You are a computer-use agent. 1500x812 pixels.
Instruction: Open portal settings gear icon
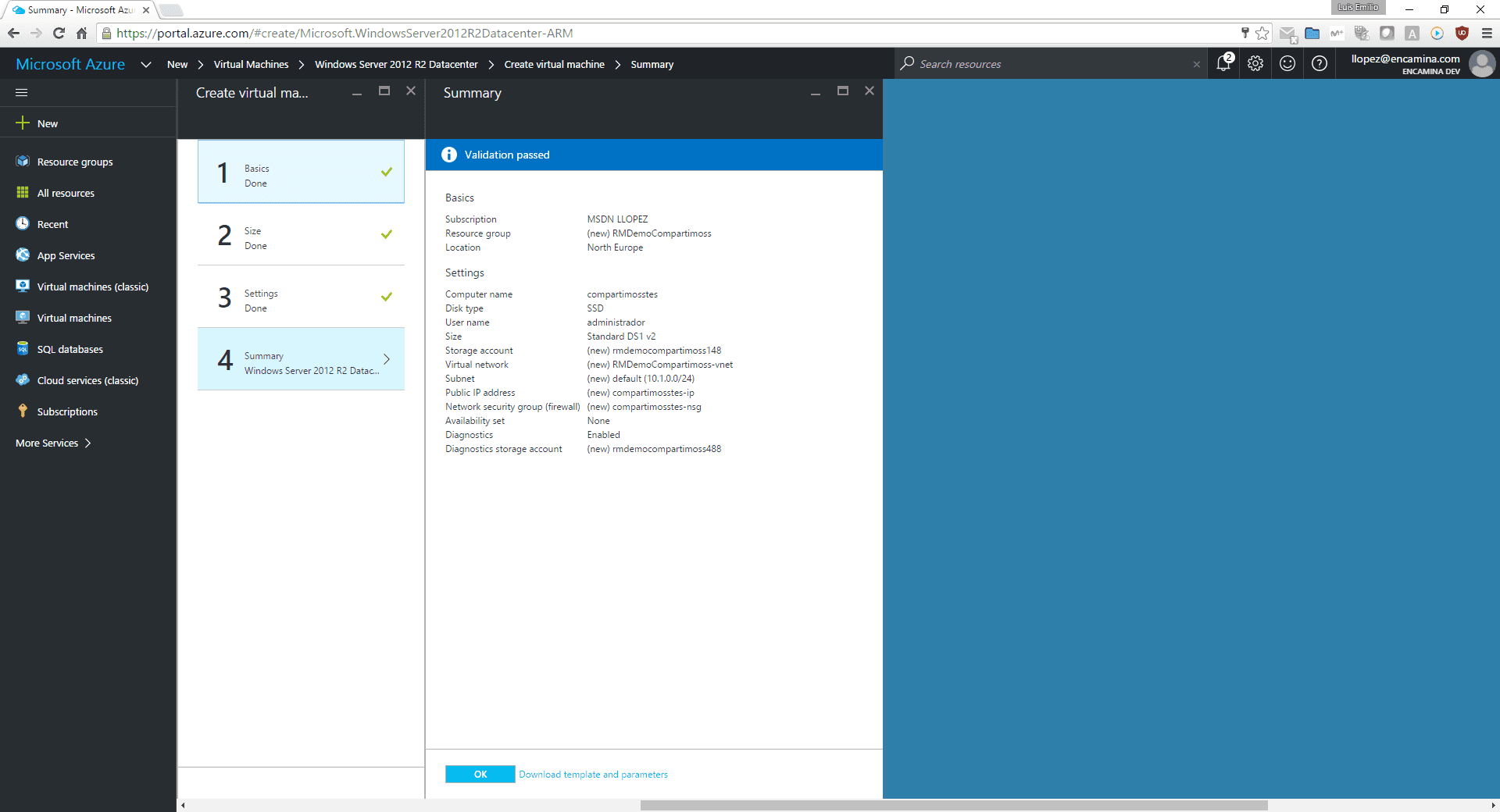pos(1255,64)
